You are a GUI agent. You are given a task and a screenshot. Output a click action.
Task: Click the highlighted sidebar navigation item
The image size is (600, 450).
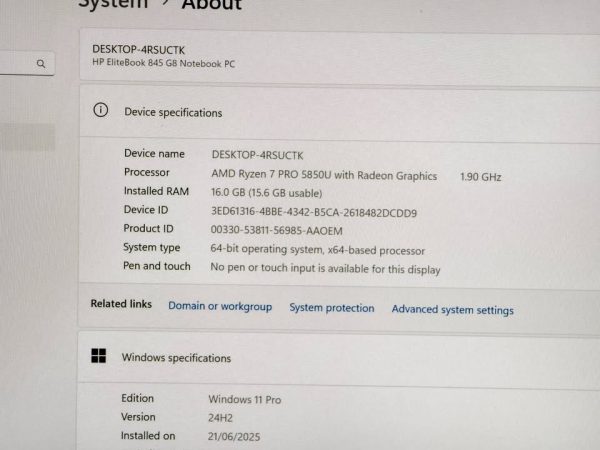(27, 137)
